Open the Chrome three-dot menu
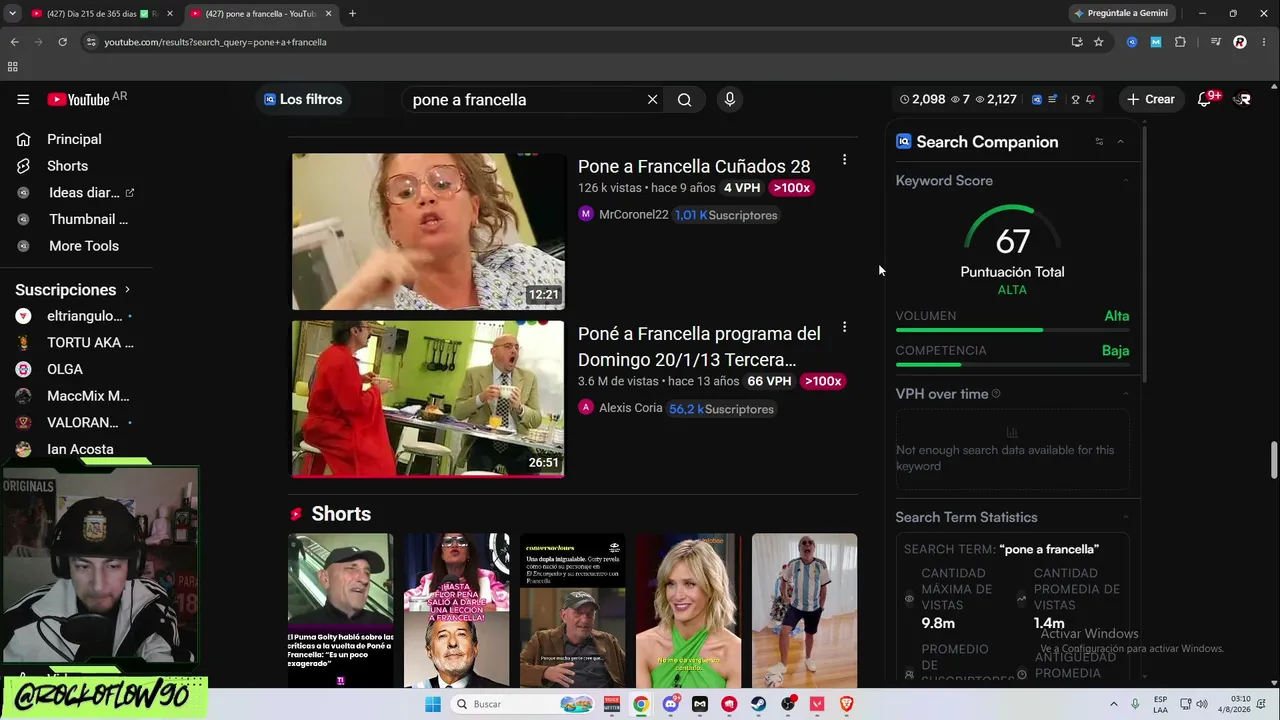 1263,42
